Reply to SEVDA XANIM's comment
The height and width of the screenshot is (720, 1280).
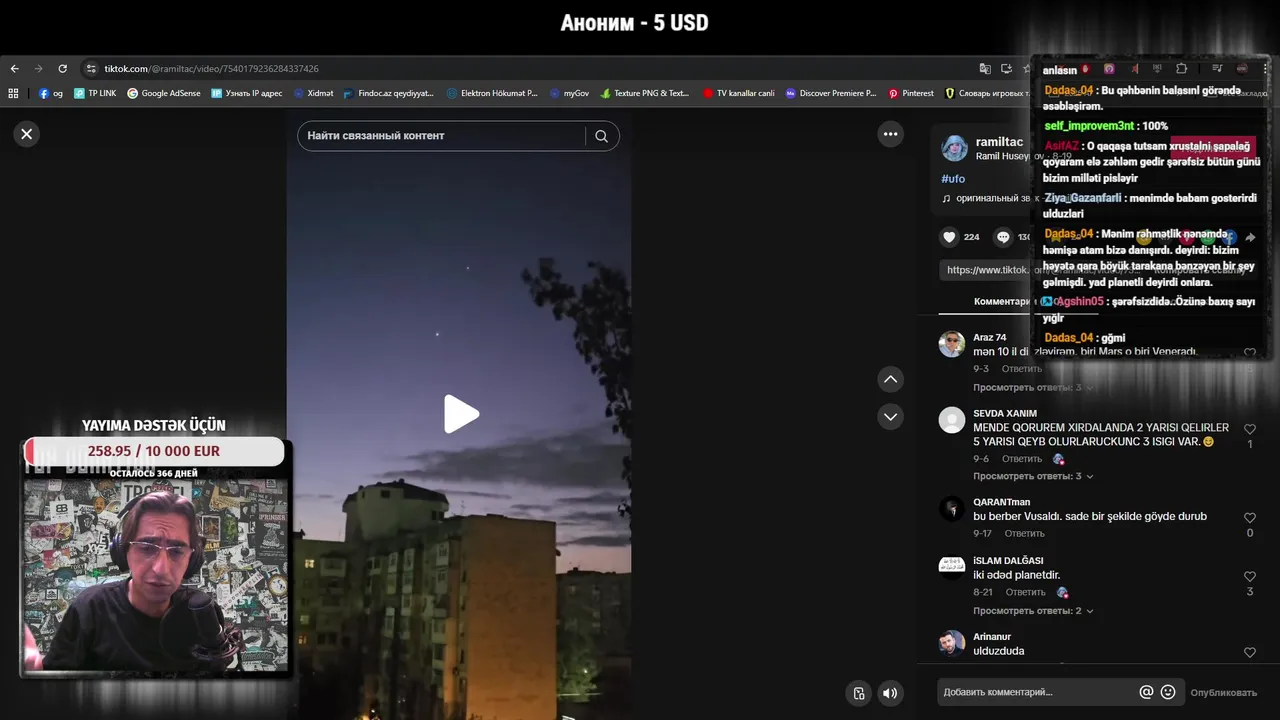tap(1022, 459)
